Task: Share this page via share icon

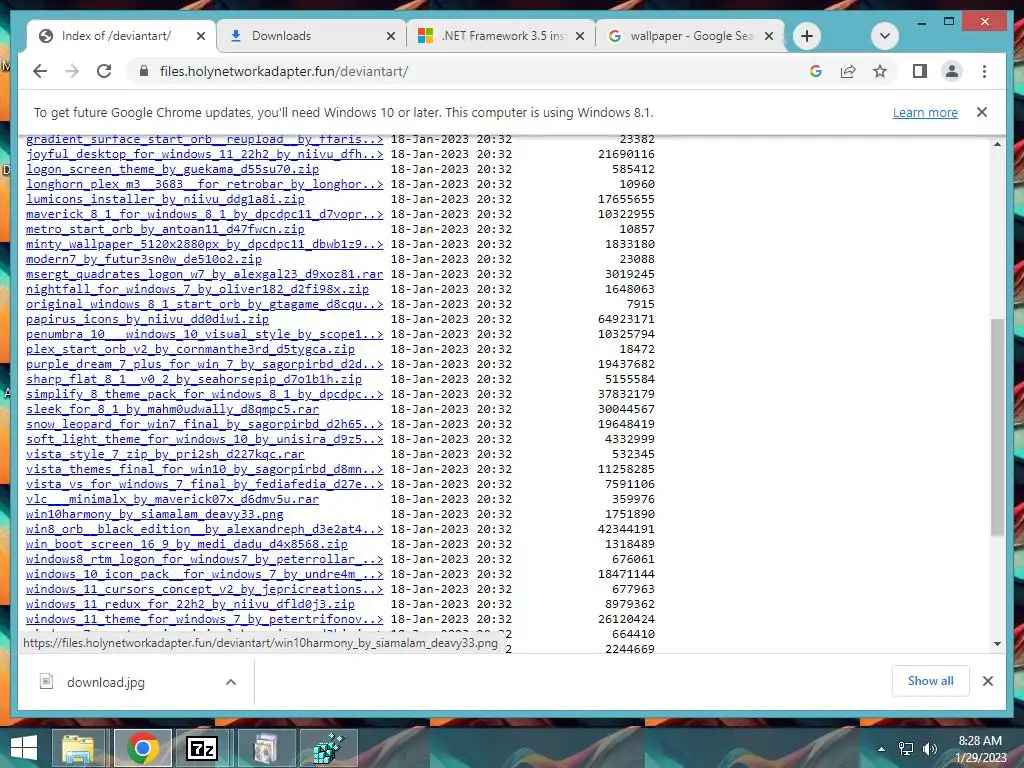Action: (848, 71)
